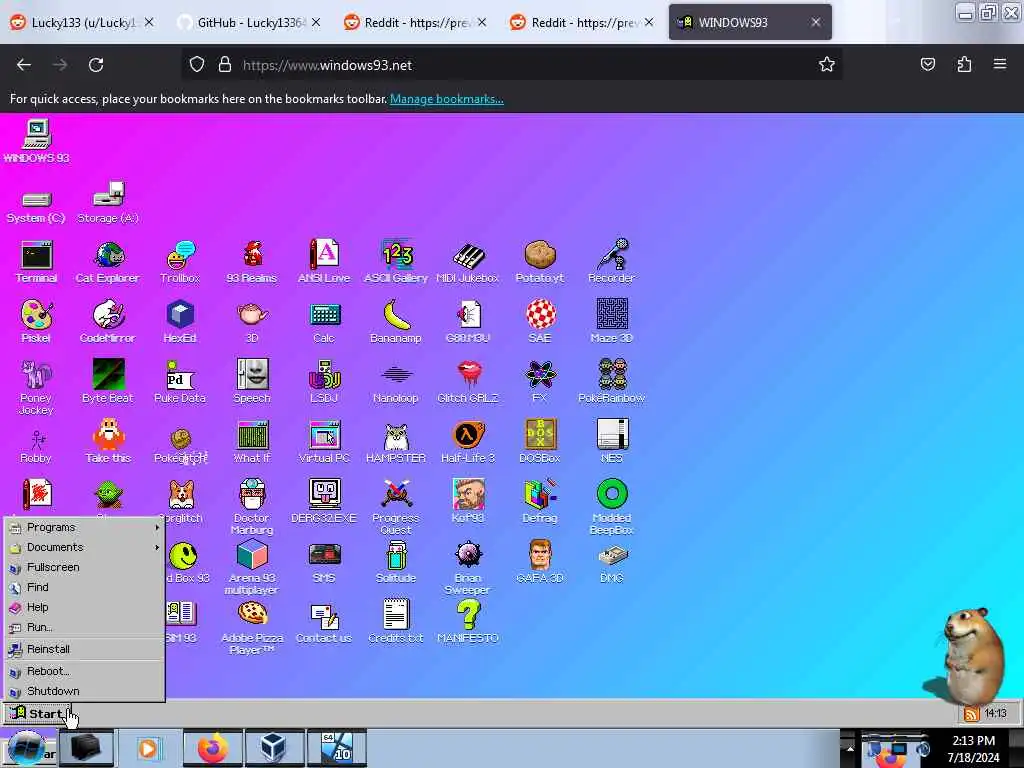
Task: Open Puke Data icon
Action: pos(180,381)
